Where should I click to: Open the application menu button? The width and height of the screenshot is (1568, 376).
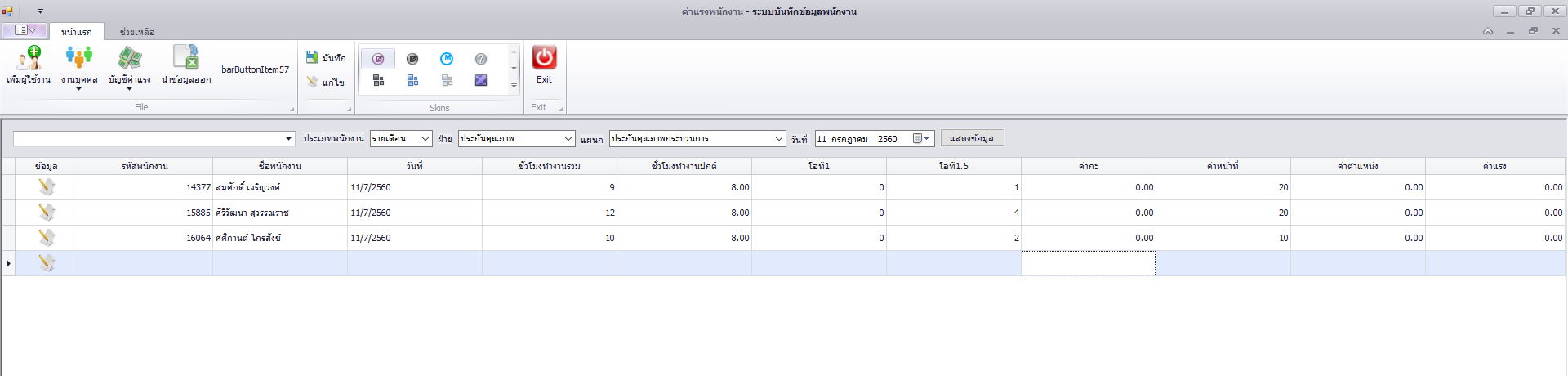[x=24, y=29]
